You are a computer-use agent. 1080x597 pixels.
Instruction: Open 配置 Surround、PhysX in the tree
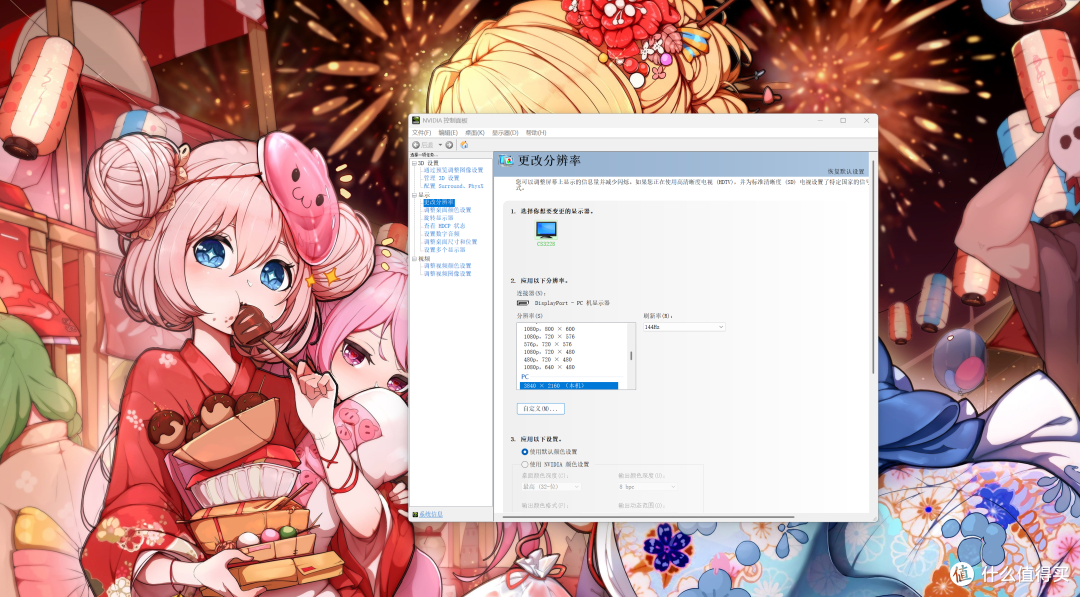pyautogui.click(x=453, y=186)
